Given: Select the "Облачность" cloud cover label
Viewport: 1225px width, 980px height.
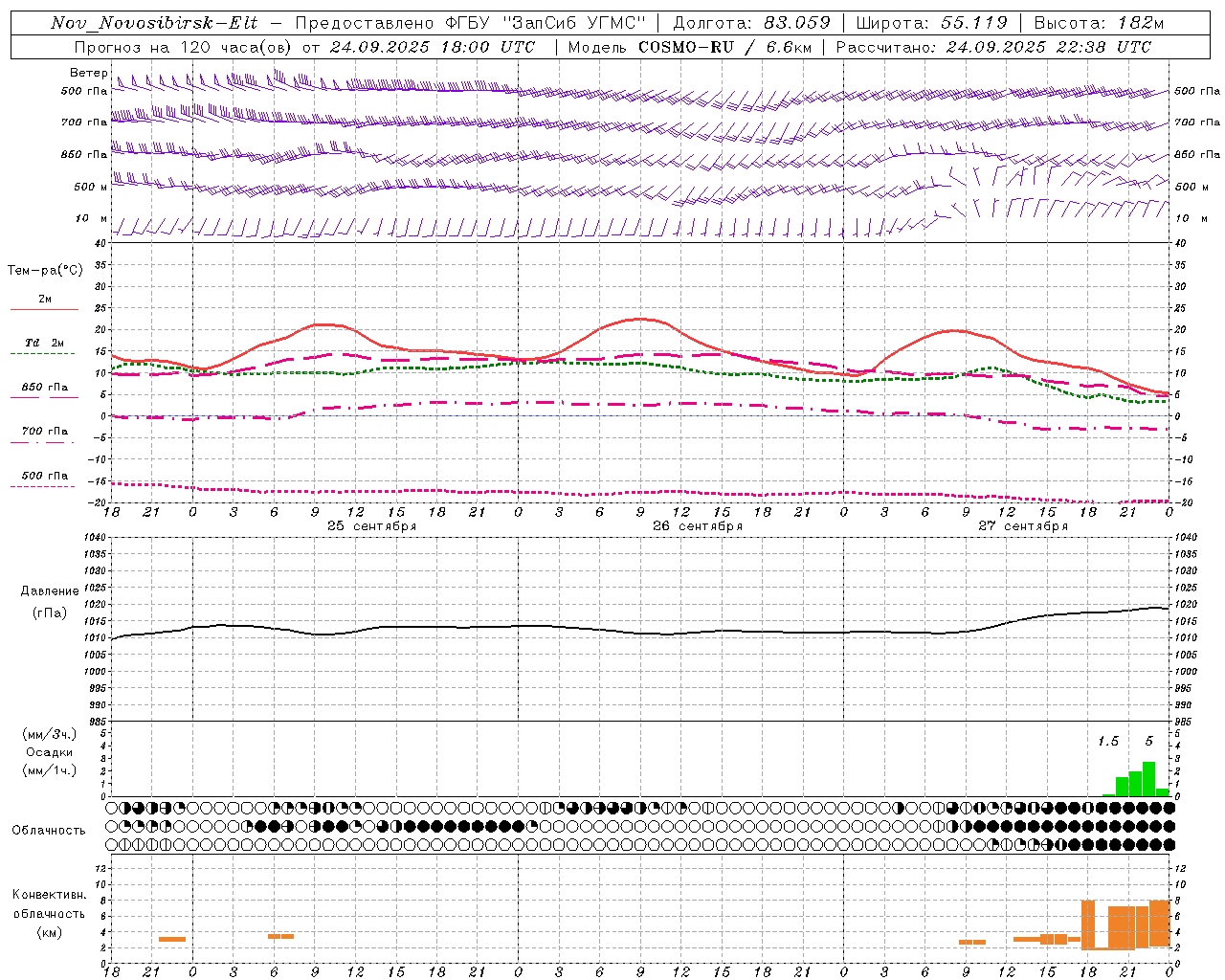Looking at the screenshot, I should (x=49, y=830).
